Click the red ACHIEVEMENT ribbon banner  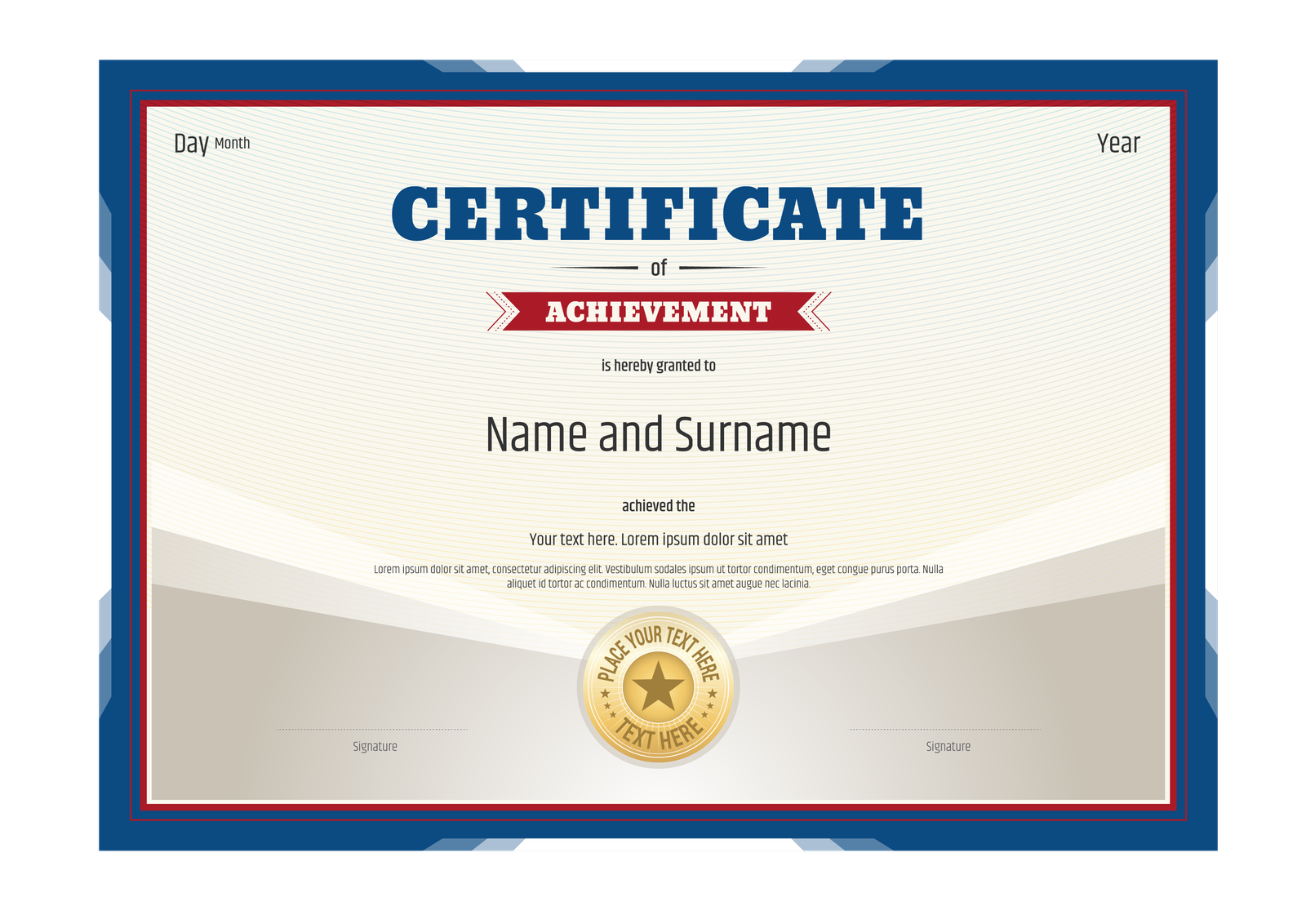click(x=658, y=312)
